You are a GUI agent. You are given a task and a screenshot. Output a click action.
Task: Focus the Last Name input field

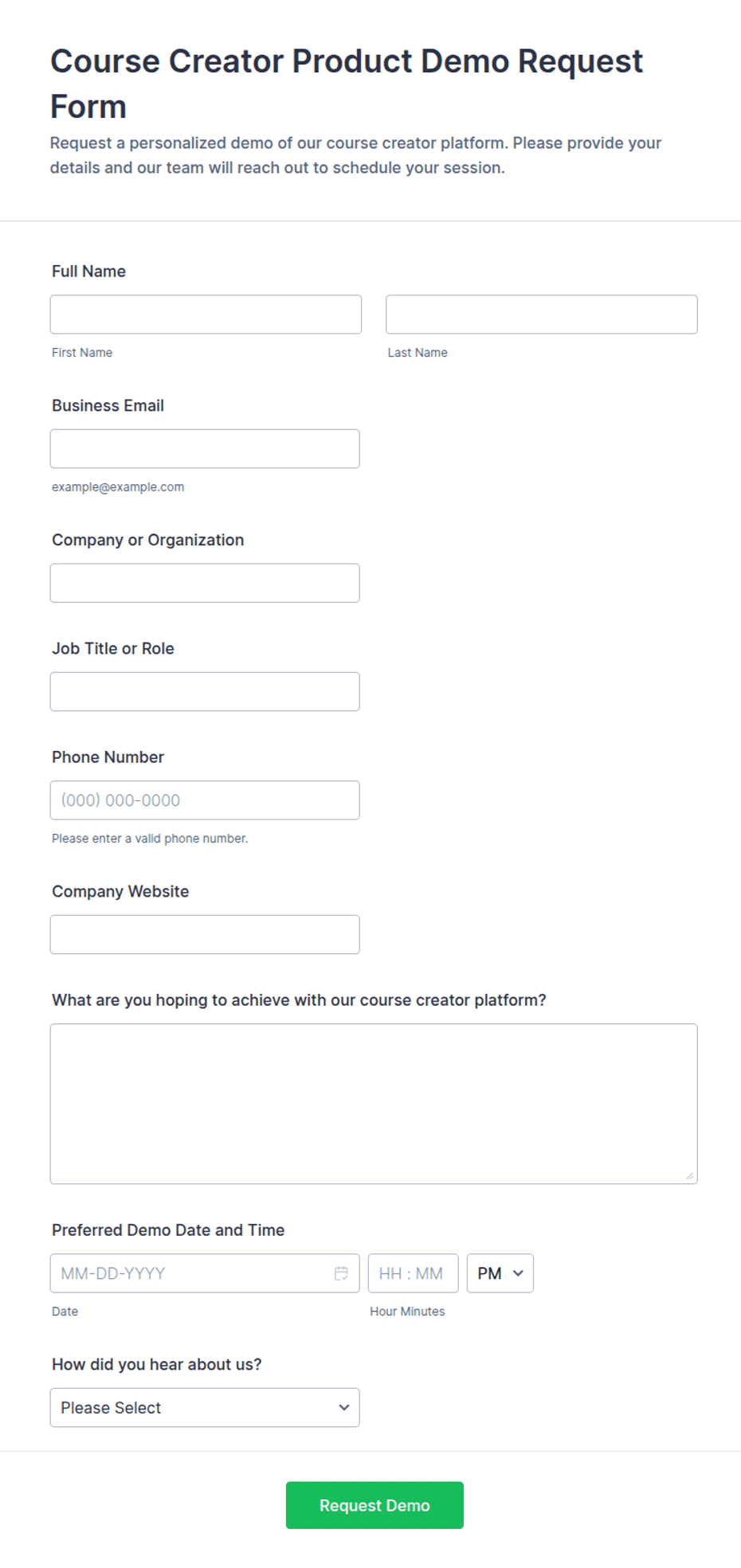pyautogui.click(x=541, y=315)
